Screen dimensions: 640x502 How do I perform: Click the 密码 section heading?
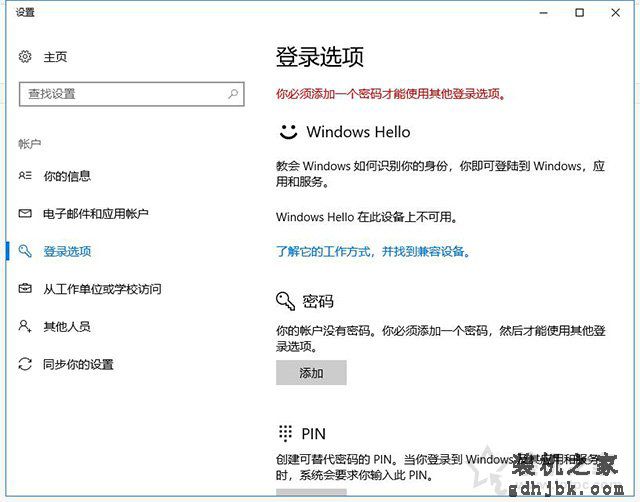coord(318,302)
